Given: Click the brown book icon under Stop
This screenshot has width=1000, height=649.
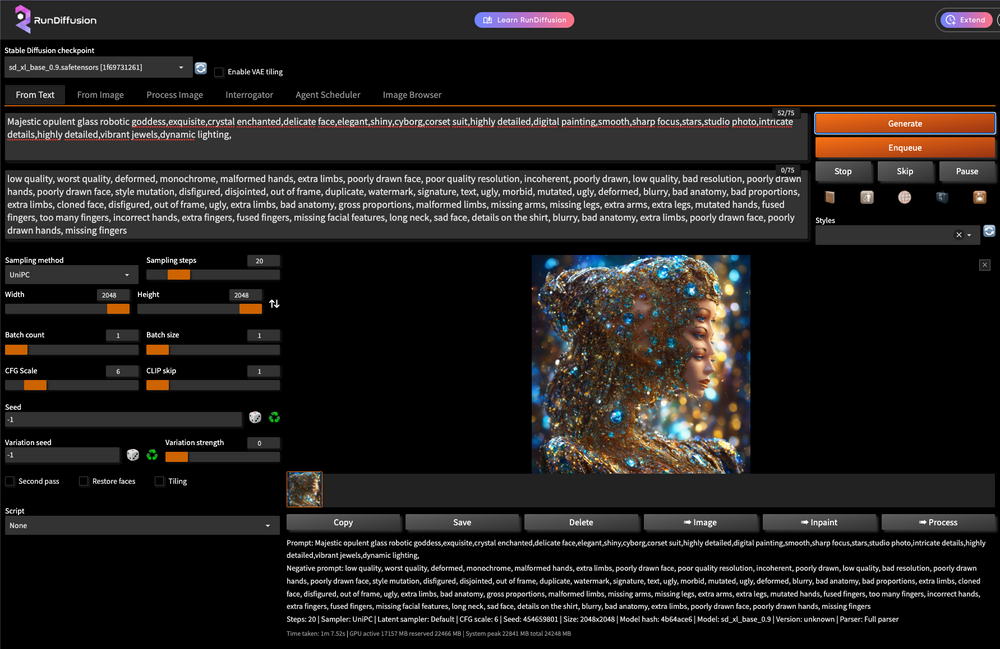Looking at the screenshot, I should [x=829, y=197].
